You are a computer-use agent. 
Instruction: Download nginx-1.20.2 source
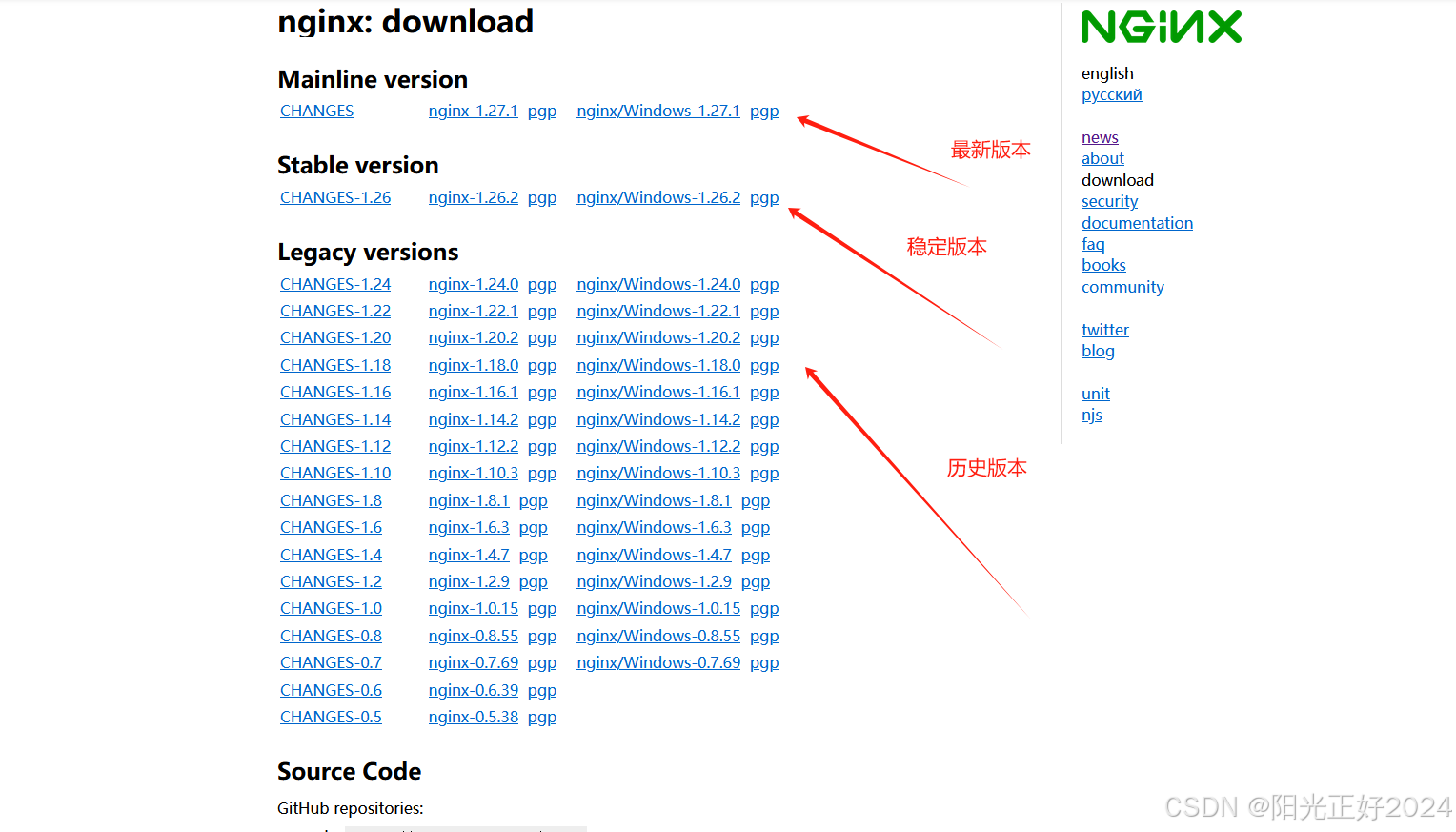pos(474,337)
